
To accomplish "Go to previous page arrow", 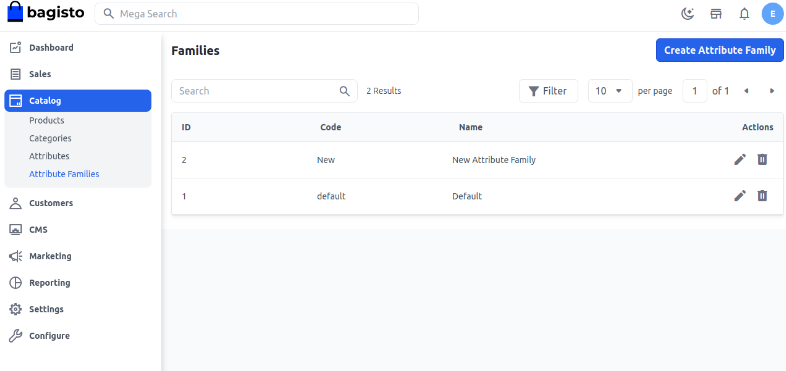I will pyautogui.click(x=746, y=91).
